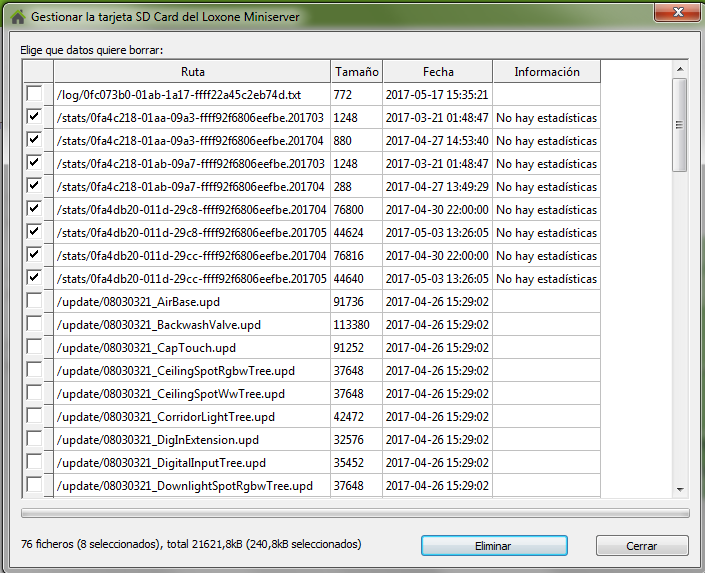This screenshot has width=705, height=573.
Task: Select the 08030321_AirBase.upd file checkbox
Action: point(35,301)
